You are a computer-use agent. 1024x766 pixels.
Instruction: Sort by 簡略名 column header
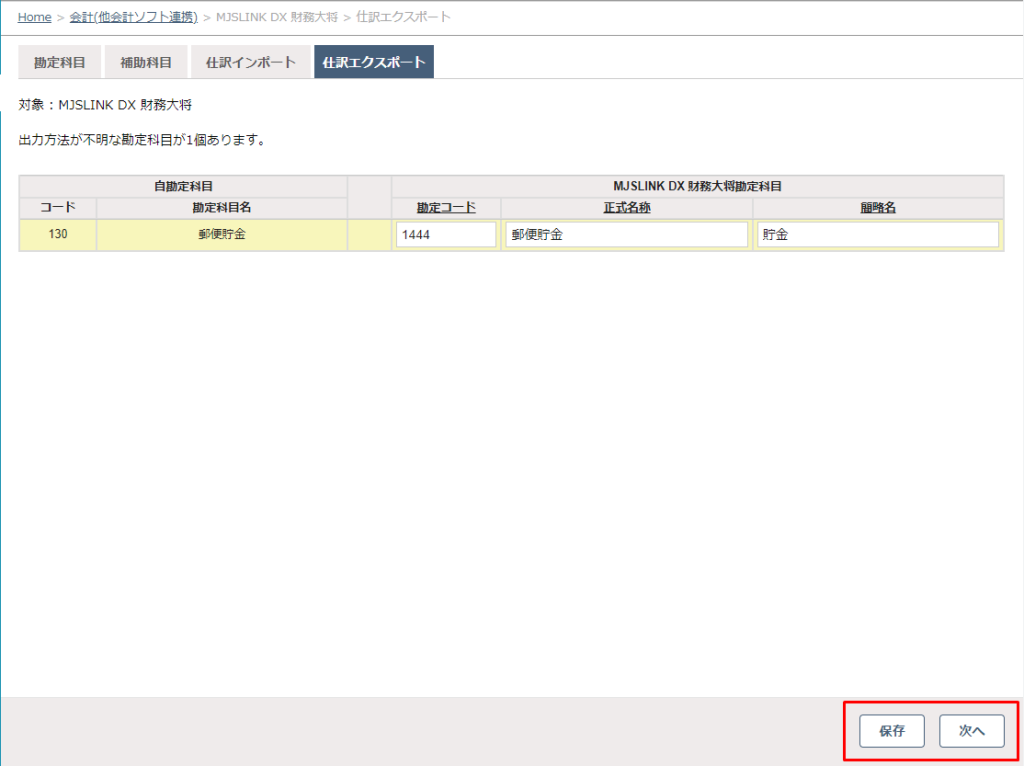(878, 208)
